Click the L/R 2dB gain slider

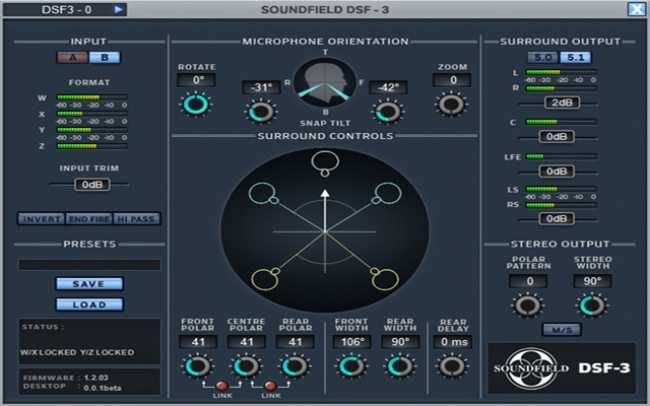tap(562, 102)
